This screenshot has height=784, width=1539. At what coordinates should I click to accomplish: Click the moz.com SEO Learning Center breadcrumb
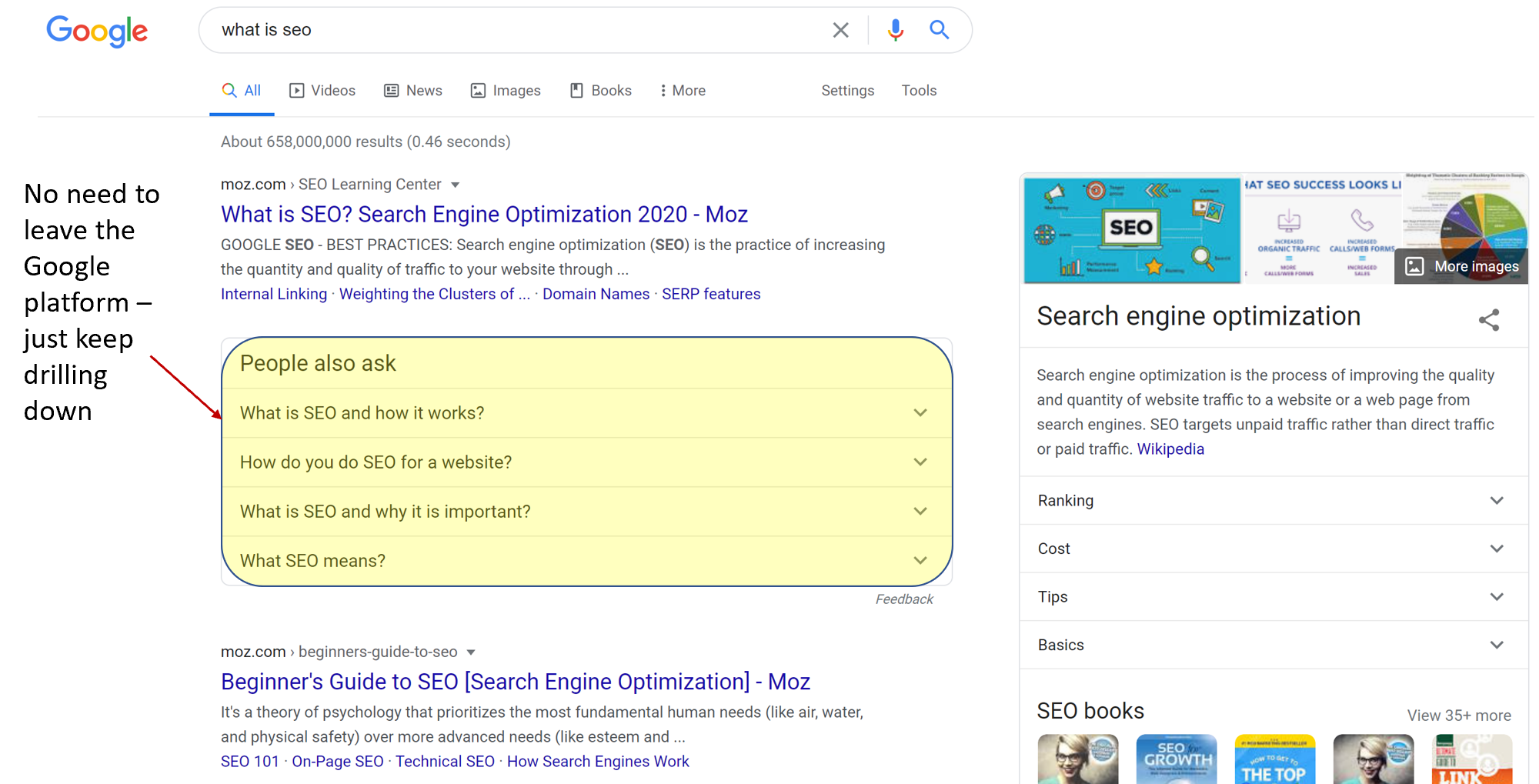coord(331,185)
